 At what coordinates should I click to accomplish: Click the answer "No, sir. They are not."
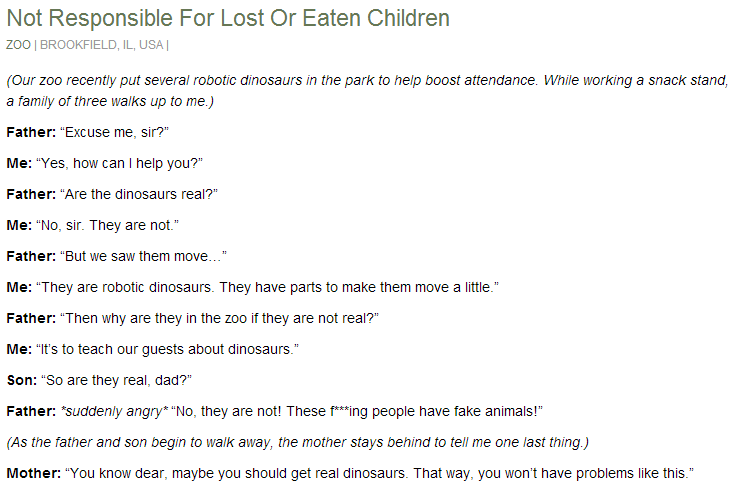[x=107, y=225]
